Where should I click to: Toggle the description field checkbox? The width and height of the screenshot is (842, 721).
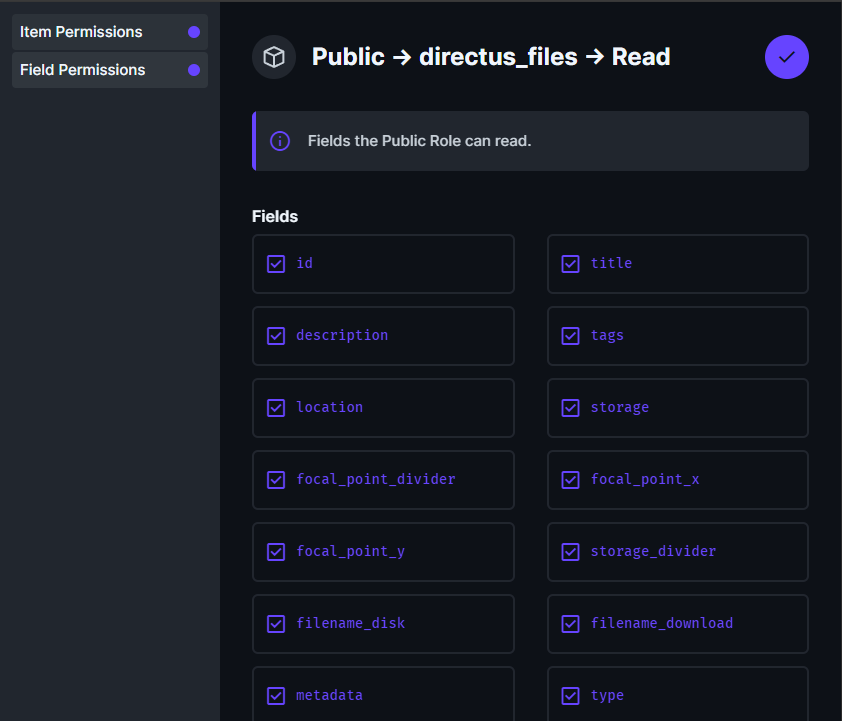(x=276, y=336)
